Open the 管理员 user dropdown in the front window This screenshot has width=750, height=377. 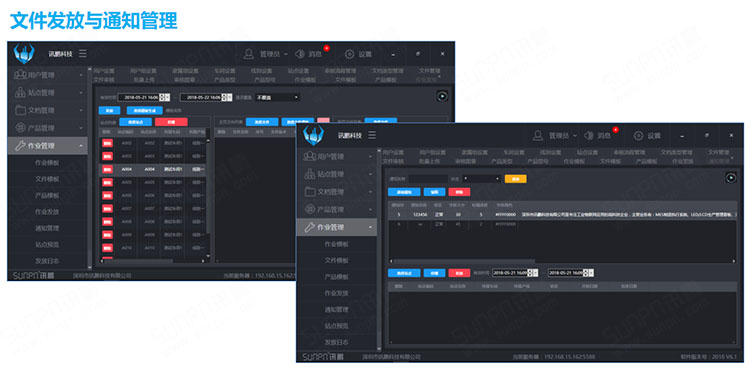(555, 136)
